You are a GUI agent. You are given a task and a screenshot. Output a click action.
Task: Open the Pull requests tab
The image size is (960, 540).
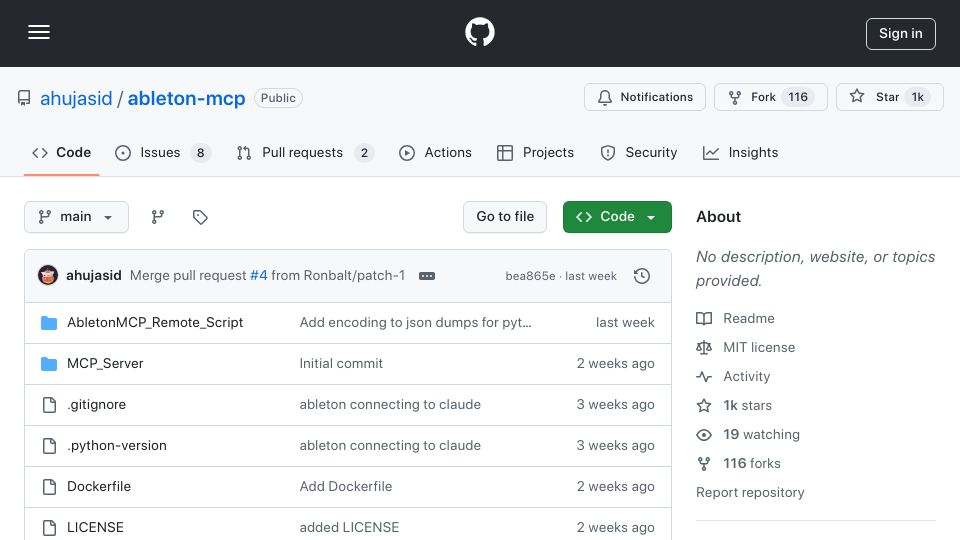pyautogui.click(x=305, y=152)
